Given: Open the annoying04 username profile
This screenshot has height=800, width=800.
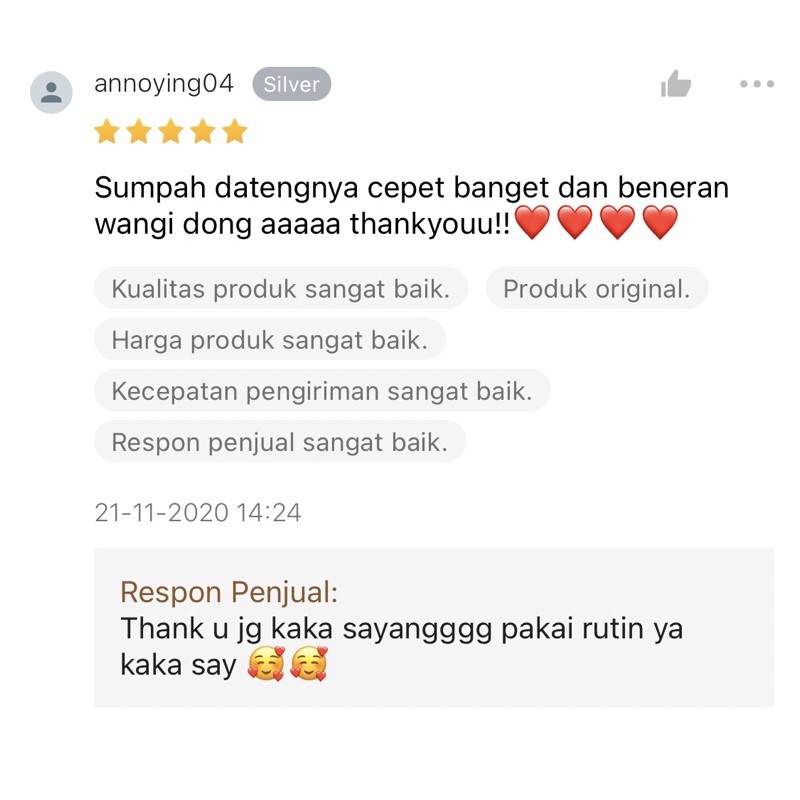Looking at the screenshot, I should click(164, 84).
